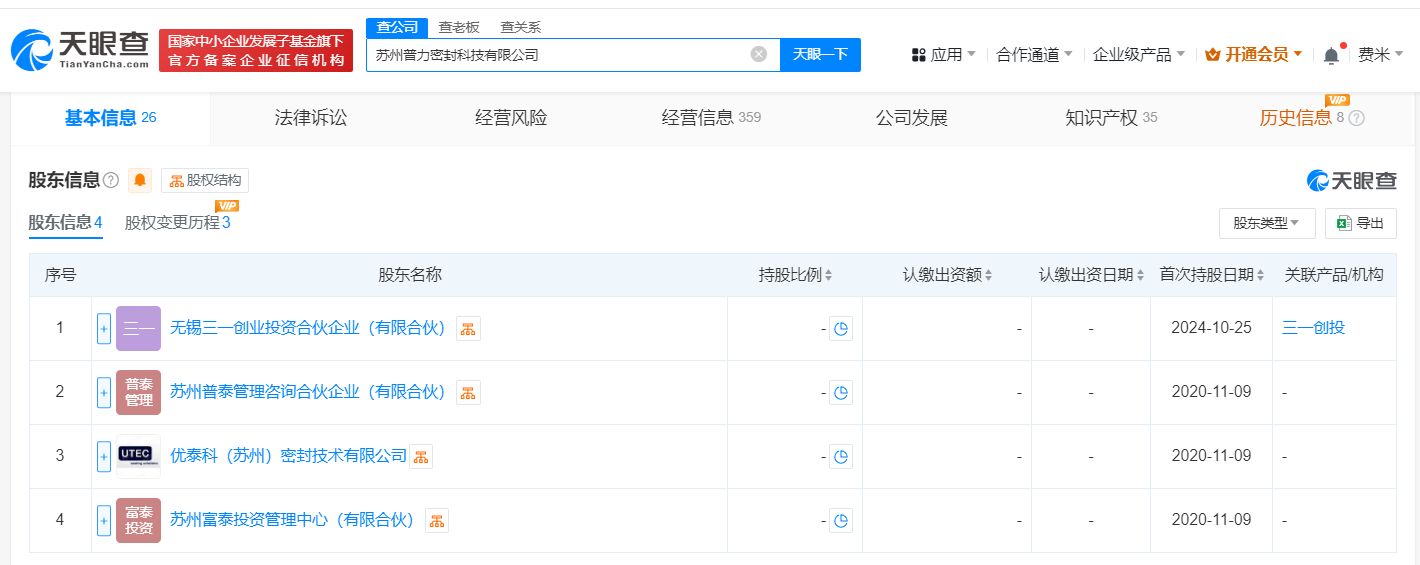Show pie chart for 苏州普泰管理咨询 shareholding

pyautogui.click(x=841, y=393)
